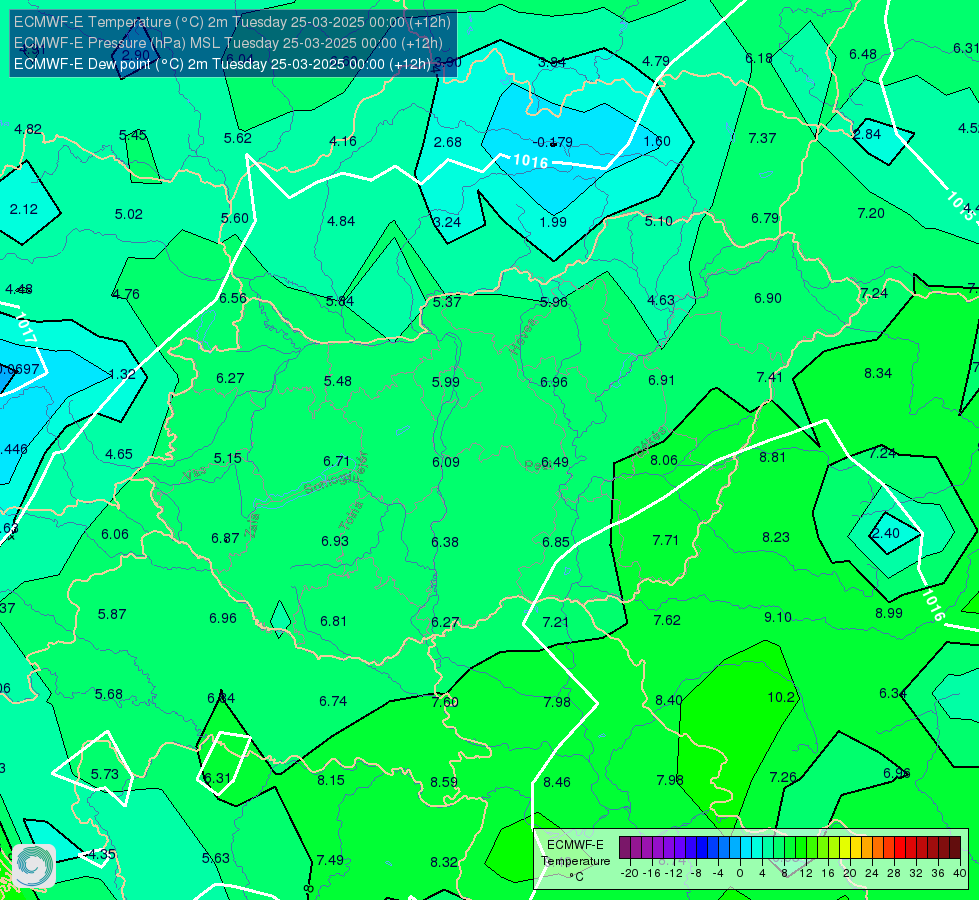Click the 8.99 temperature value
The image size is (979, 900).
(x=888, y=613)
